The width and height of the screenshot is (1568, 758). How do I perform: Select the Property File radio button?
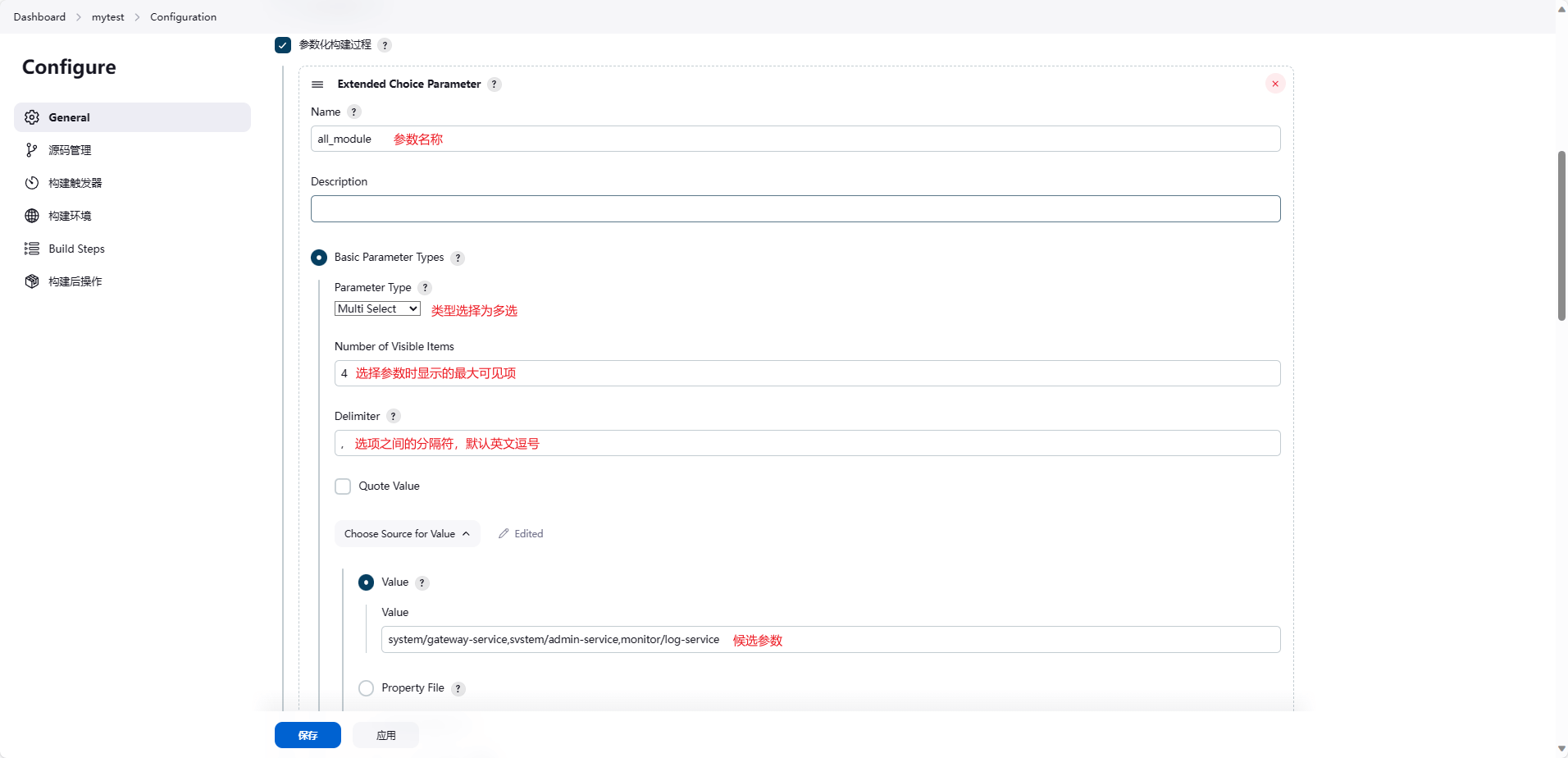pyautogui.click(x=366, y=688)
